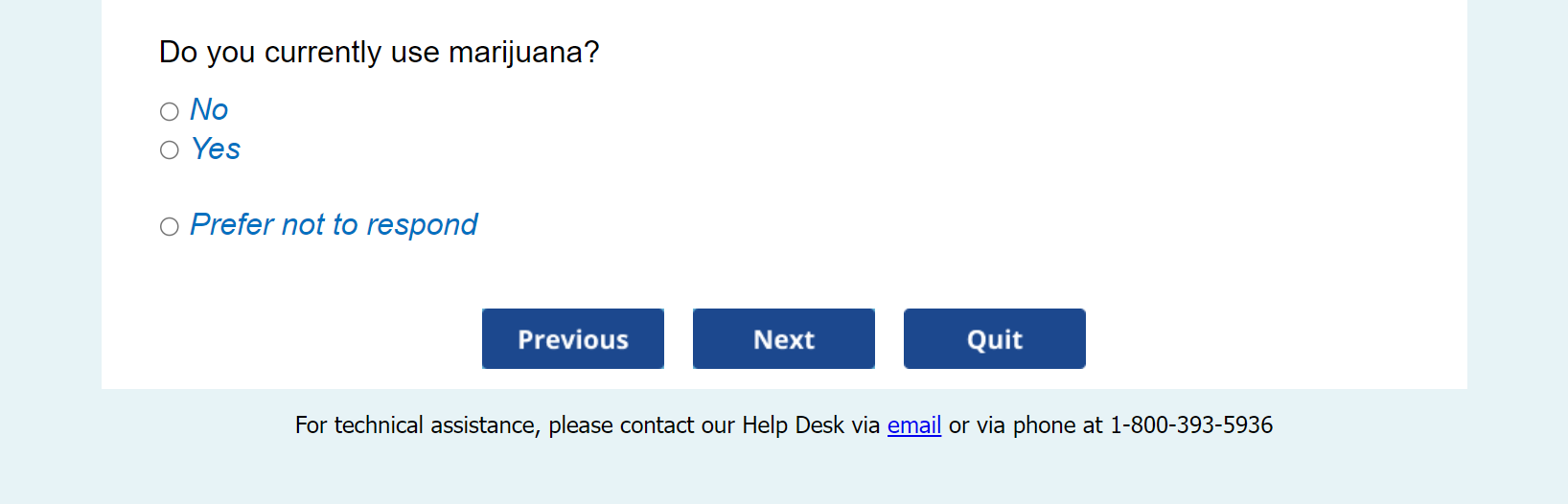1568x504 pixels.
Task: Click the "Prefer not to respond" label text
Action: pyautogui.click(x=334, y=225)
